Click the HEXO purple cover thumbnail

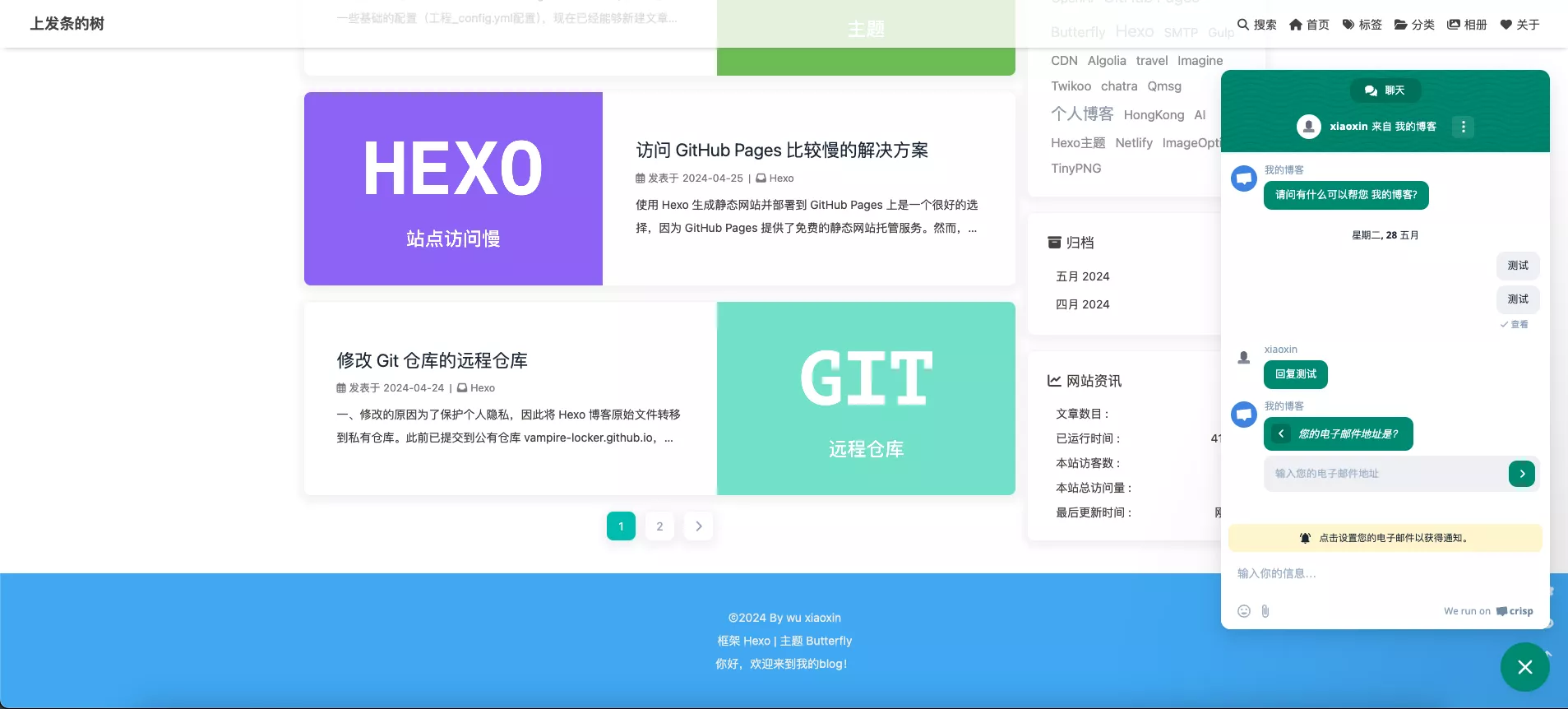click(x=453, y=189)
